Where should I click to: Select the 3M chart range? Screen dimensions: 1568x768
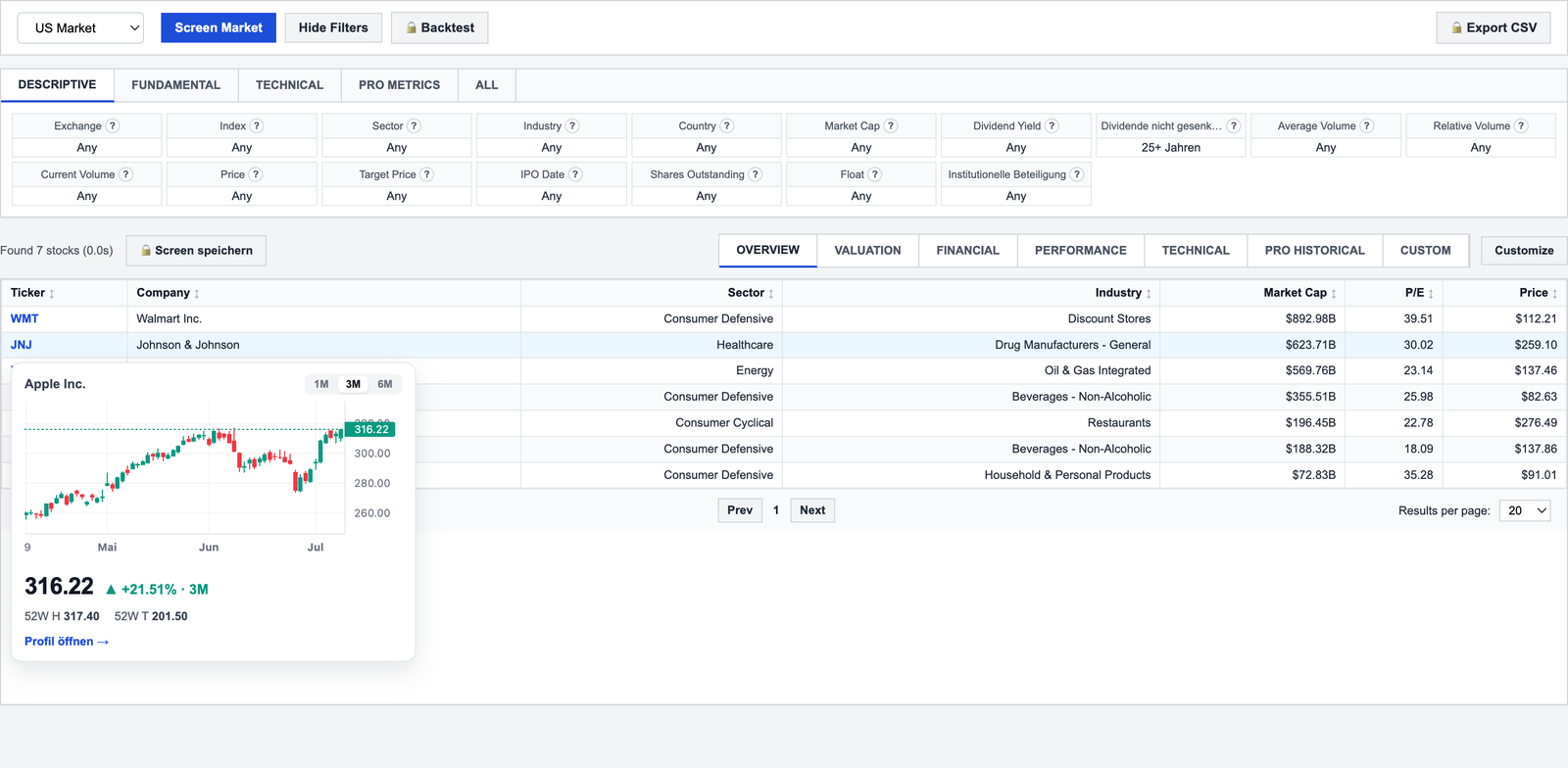pos(353,384)
